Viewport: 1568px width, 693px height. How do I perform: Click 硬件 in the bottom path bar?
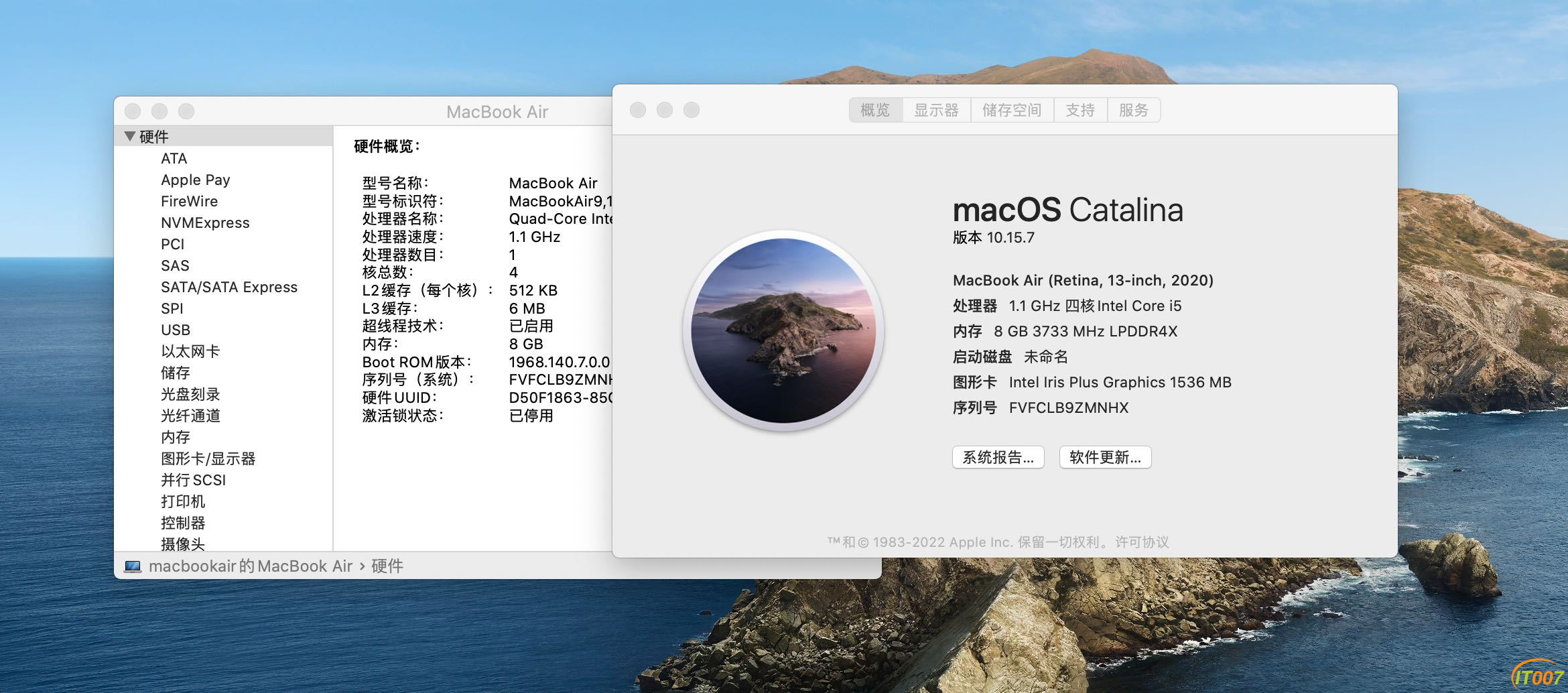[x=387, y=566]
